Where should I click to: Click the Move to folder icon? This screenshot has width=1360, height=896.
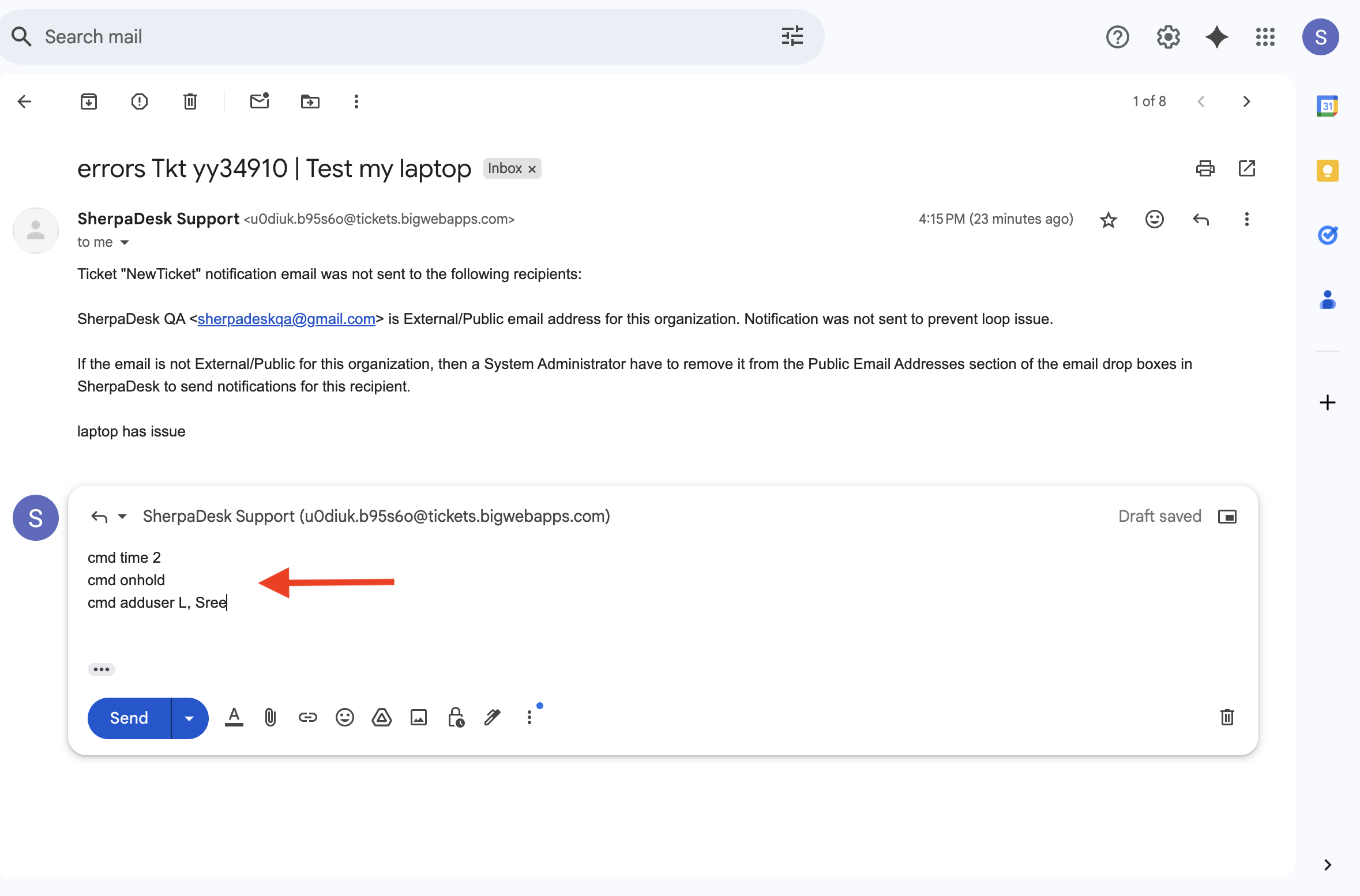pyautogui.click(x=310, y=101)
